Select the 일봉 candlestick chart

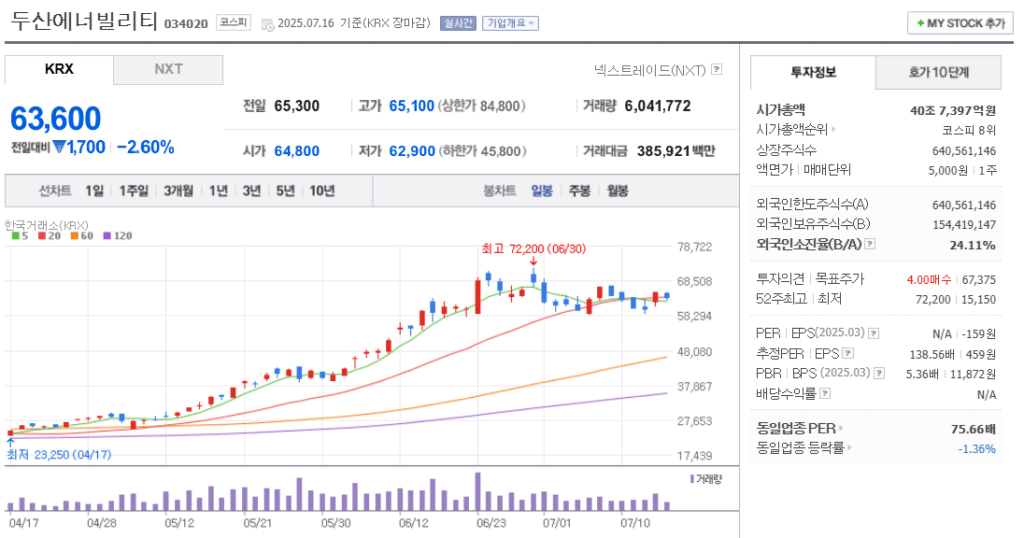click(x=541, y=191)
